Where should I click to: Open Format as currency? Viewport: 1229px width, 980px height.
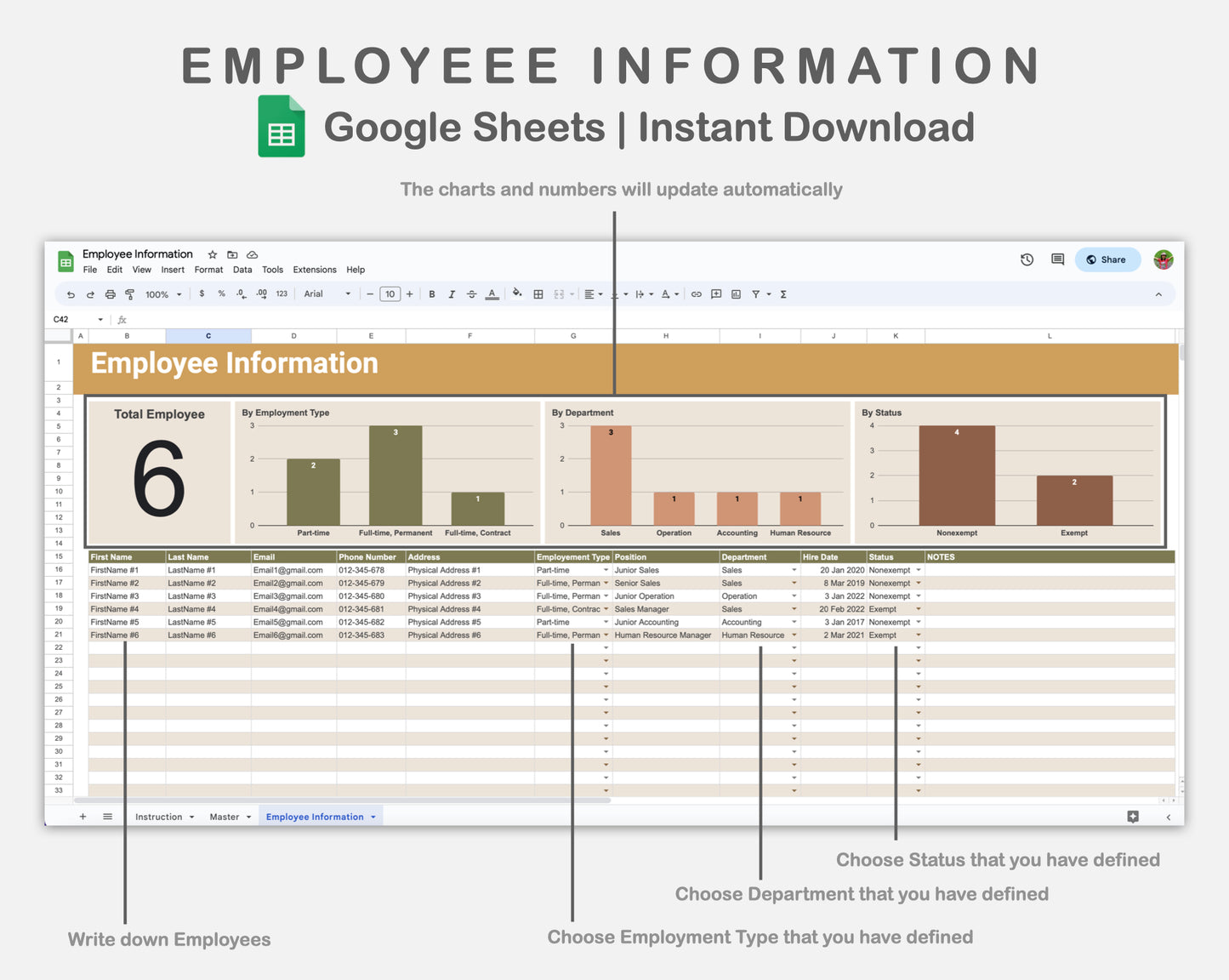(202, 293)
